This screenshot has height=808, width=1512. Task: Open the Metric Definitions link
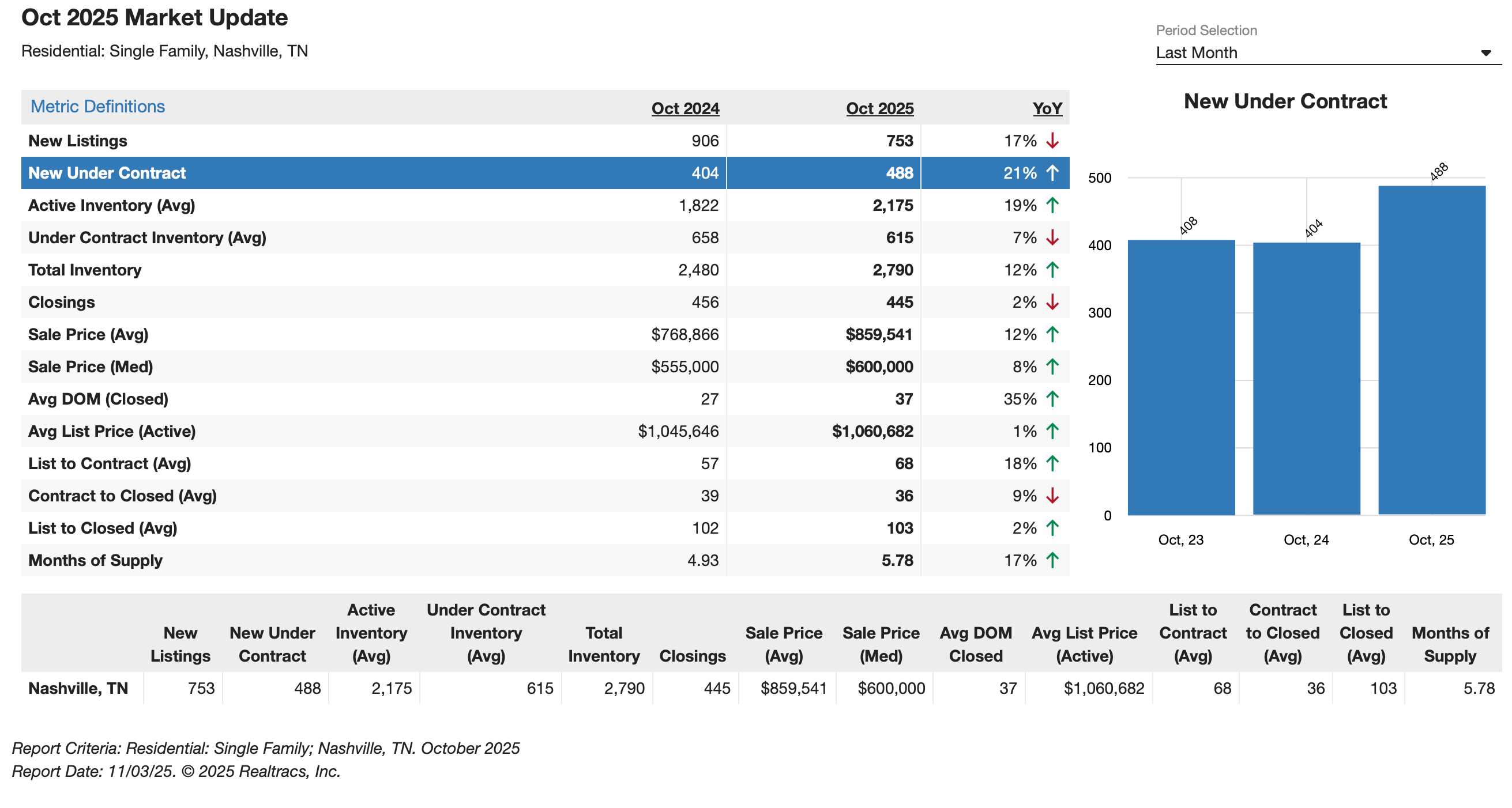point(97,107)
